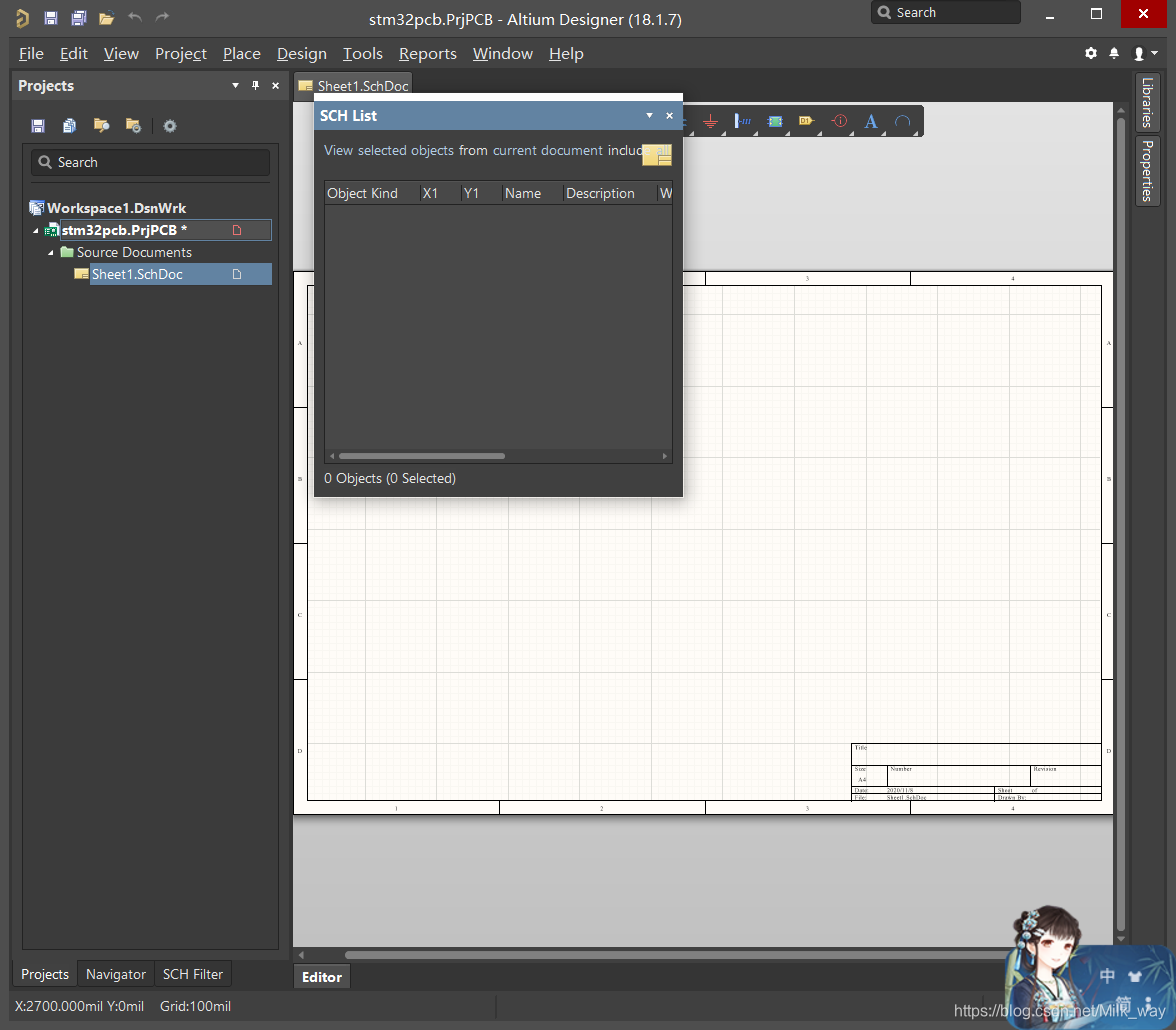Open Projects panel settings gear icon

click(170, 126)
